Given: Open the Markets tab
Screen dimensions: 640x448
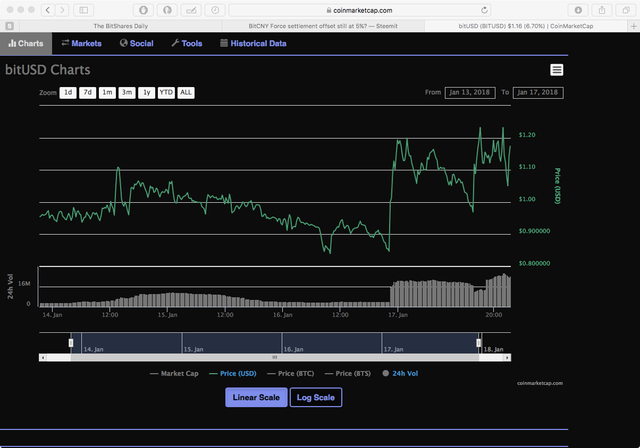Looking at the screenshot, I should (x=82, y=43).
